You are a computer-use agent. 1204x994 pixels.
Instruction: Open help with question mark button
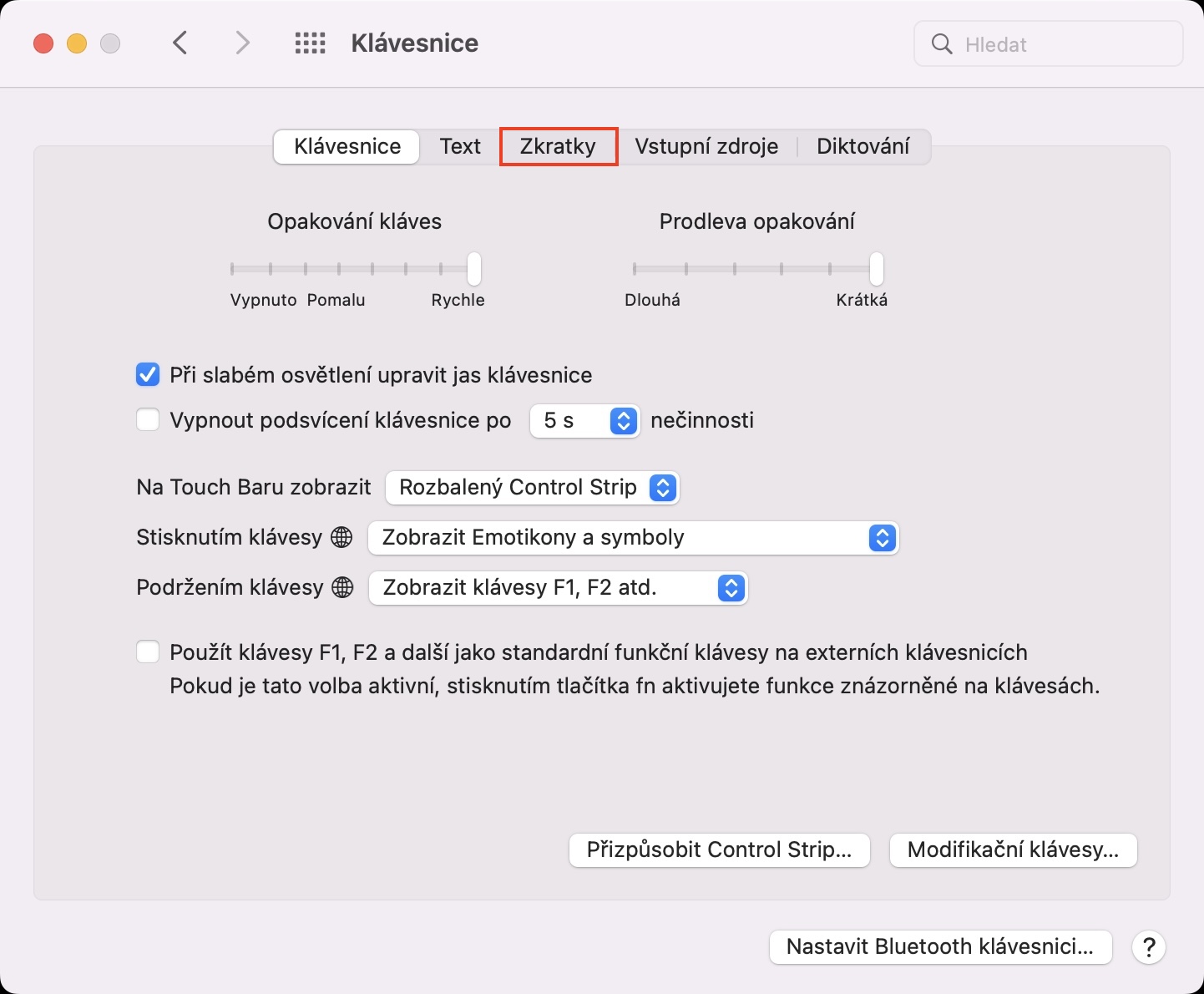coord(1148,947)
